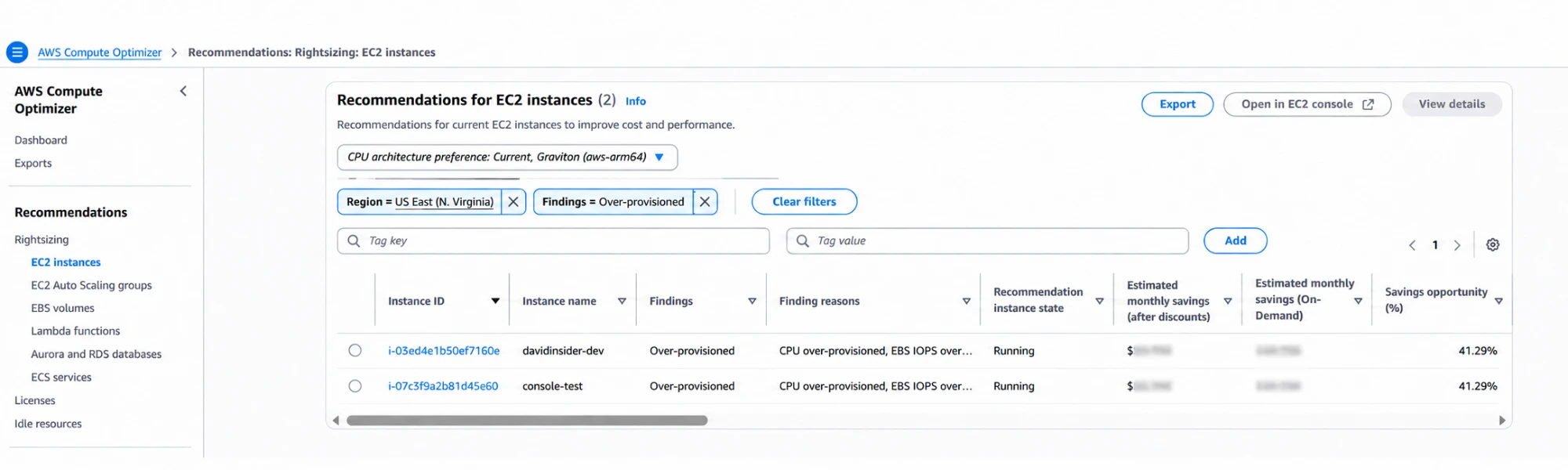Sort by Finding reasons column

pos(967,301)
